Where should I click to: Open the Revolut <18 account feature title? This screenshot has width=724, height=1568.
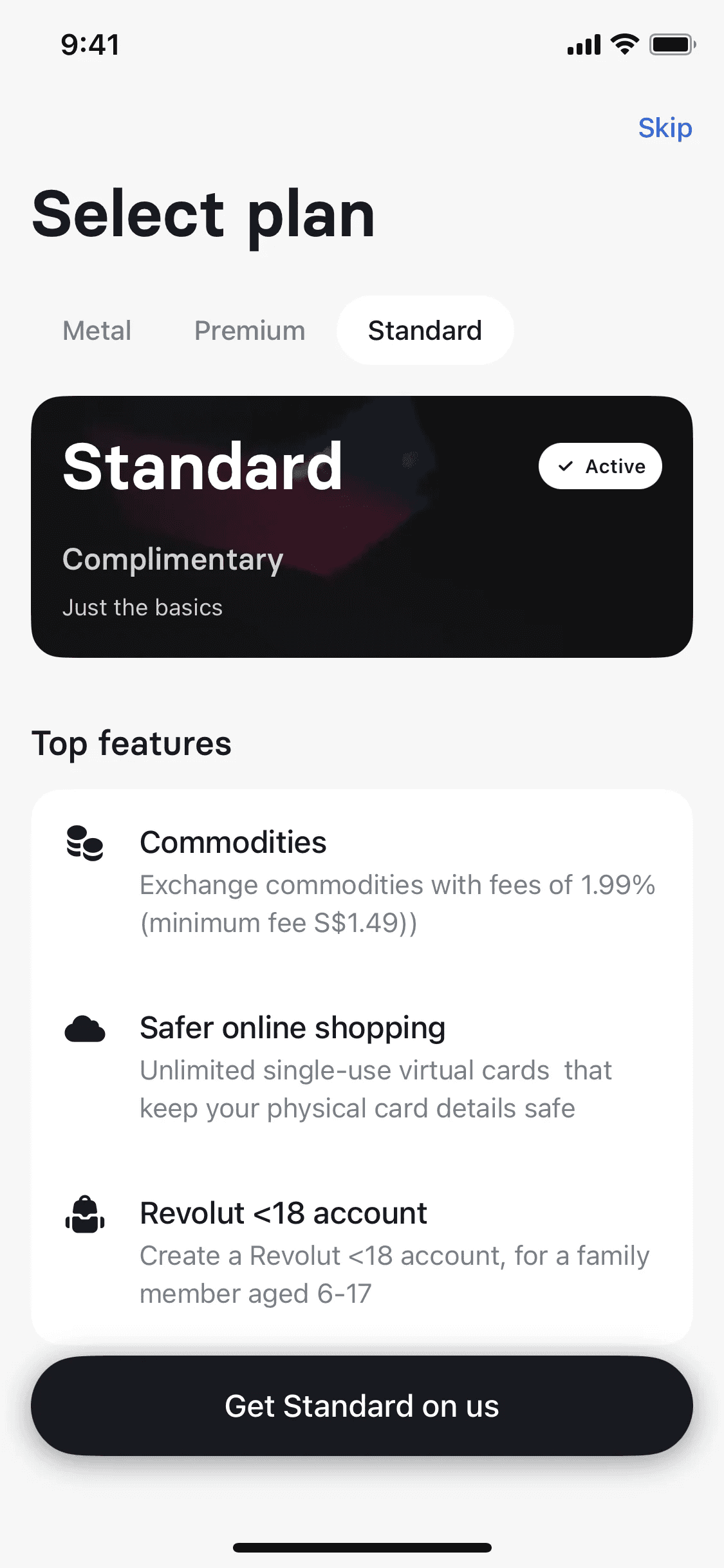(x=283, y=1213)
